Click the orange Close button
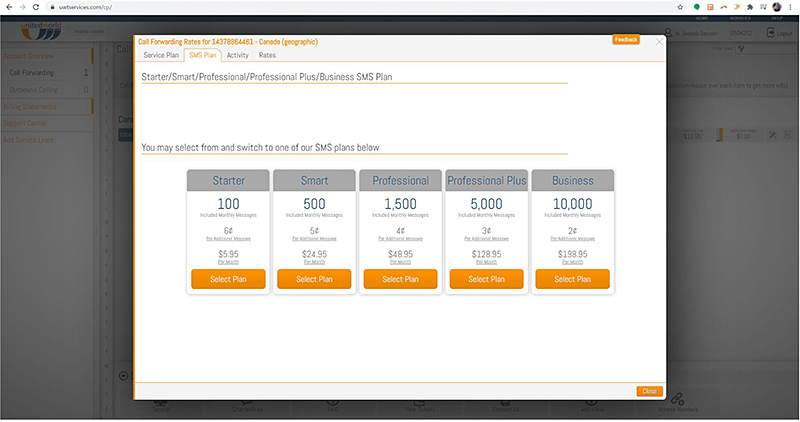Screen dimensions: 800x422 click(x=649, y=391)
